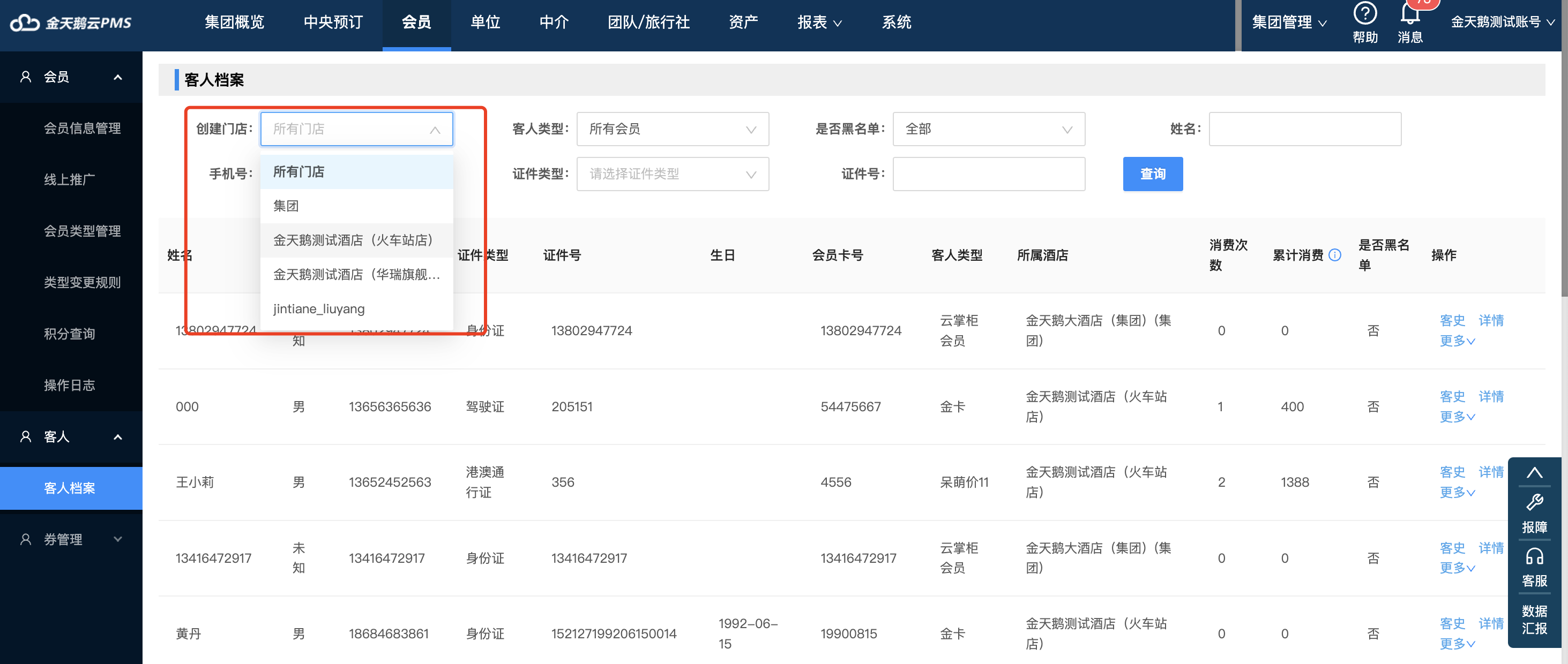Open 客史 for 13416472917 row

pyautogui.click(x=1452, y=548)
